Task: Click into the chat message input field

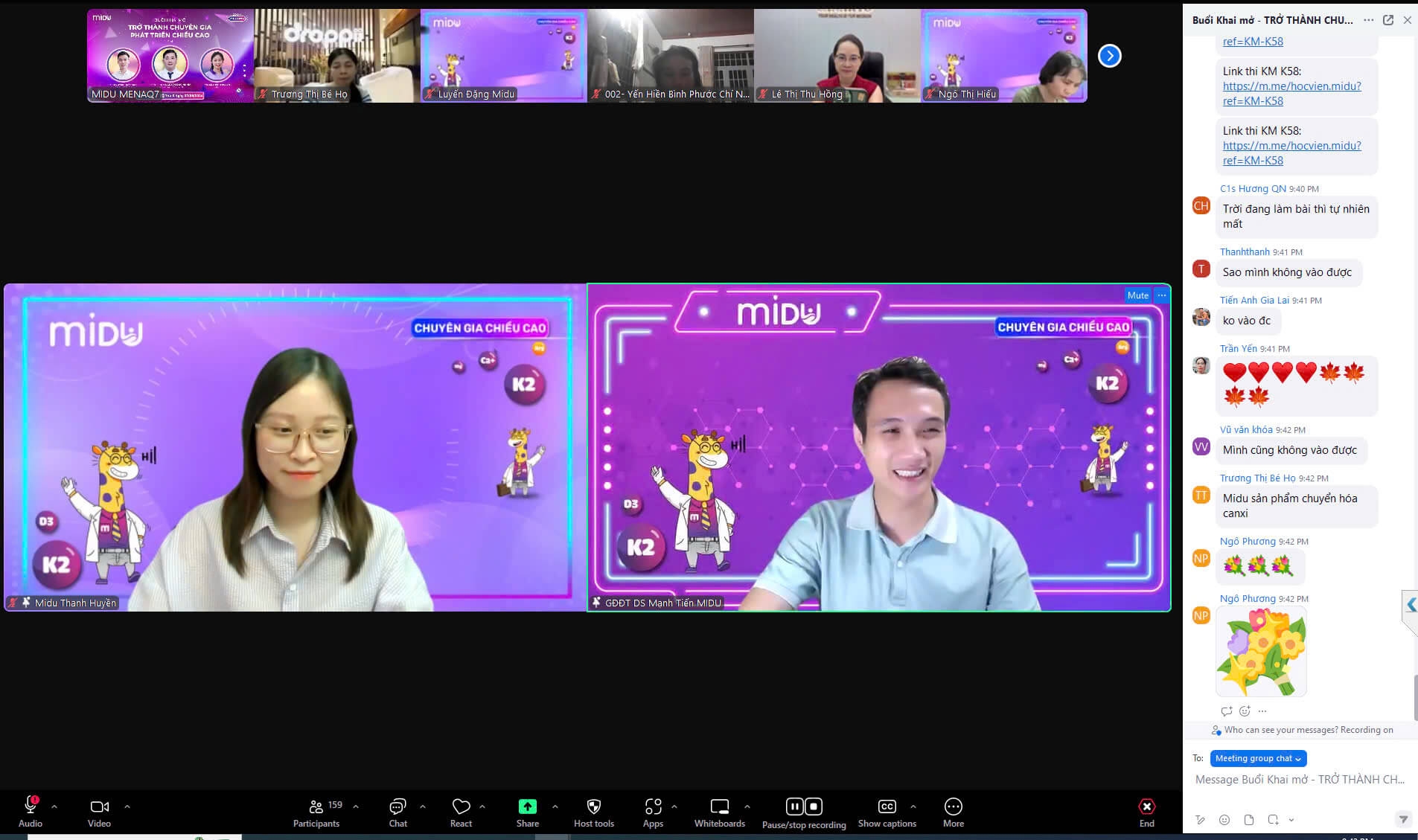Action: (x=1300, y=780)
